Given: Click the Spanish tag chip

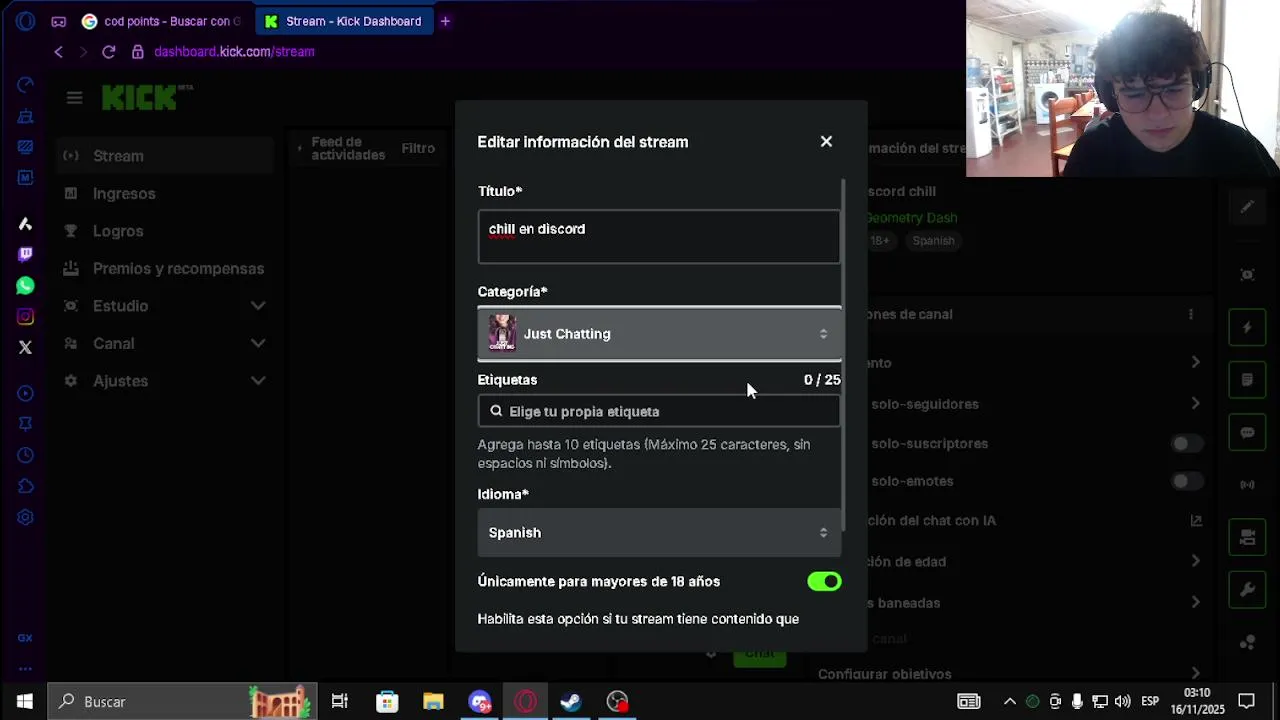Looking at the screenshot, I should click(x=933, y=241).
